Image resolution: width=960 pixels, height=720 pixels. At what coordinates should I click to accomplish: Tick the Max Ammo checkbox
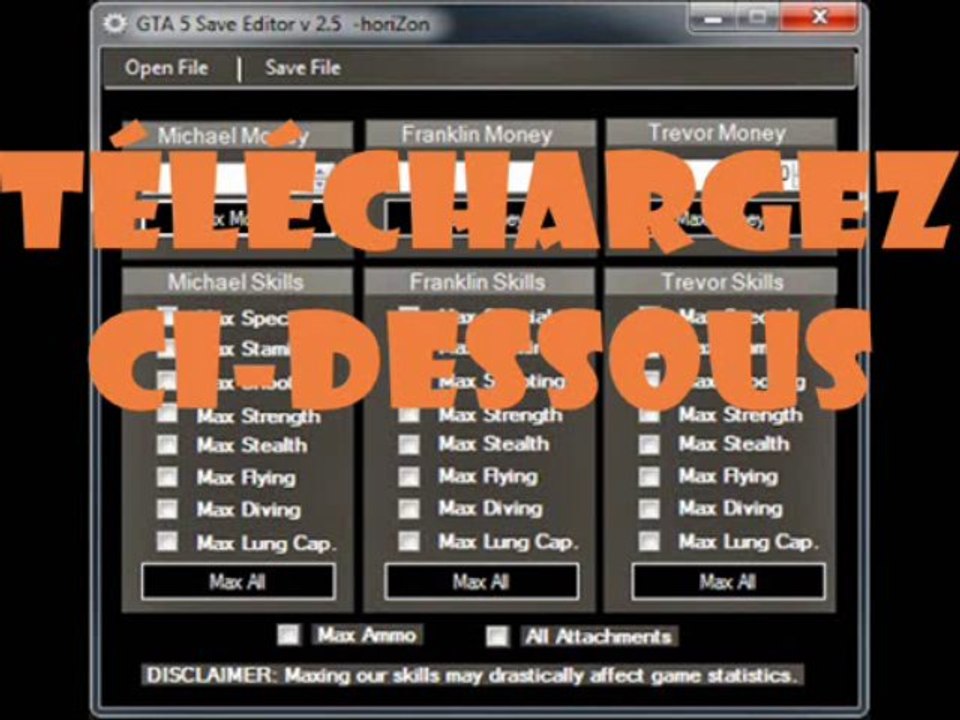coord(288,635)
